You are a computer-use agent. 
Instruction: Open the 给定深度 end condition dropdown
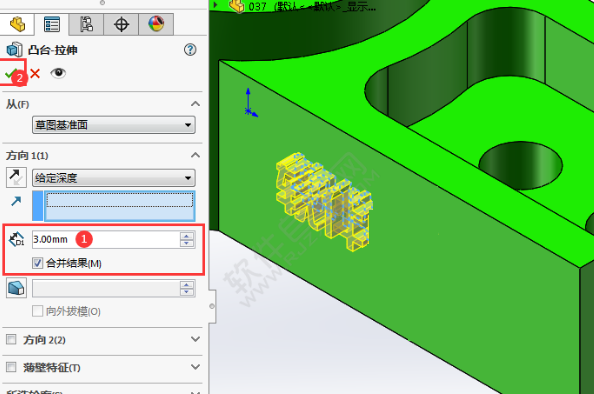114,178
